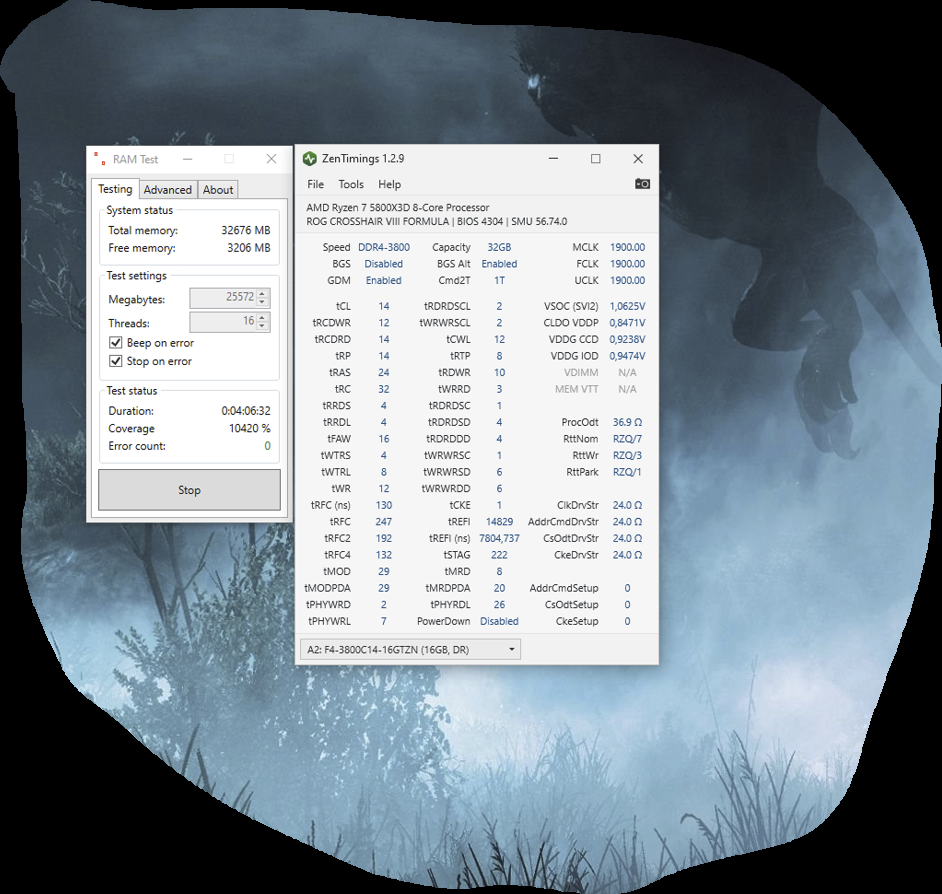Image resolution: width=942 pixels, height=894 pixels.
Task: Click the VSOC (SVI2) 1,0625V value
Action: pos(627,306)
